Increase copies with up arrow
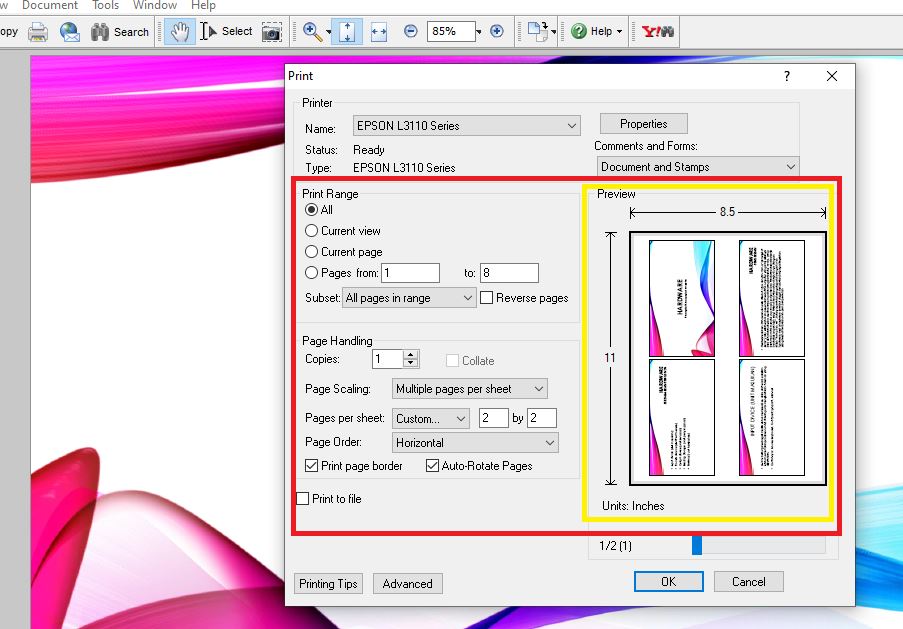The width and height of the screenshot is (903, 629). click(410, 355)
